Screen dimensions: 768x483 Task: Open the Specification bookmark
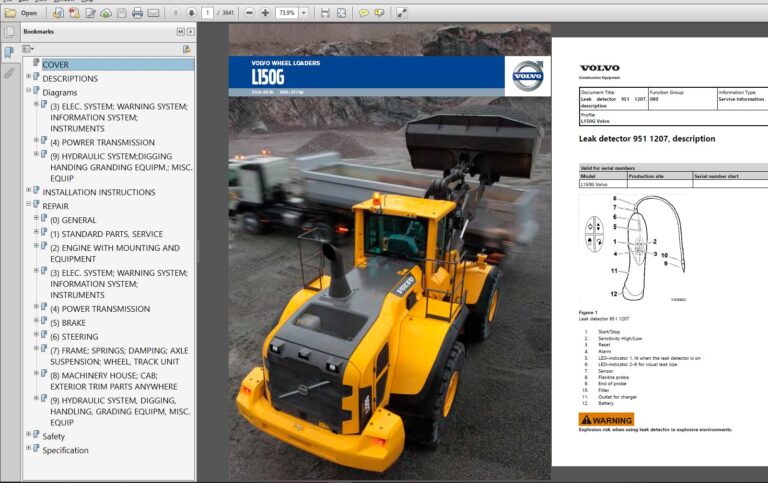point(65,450)
